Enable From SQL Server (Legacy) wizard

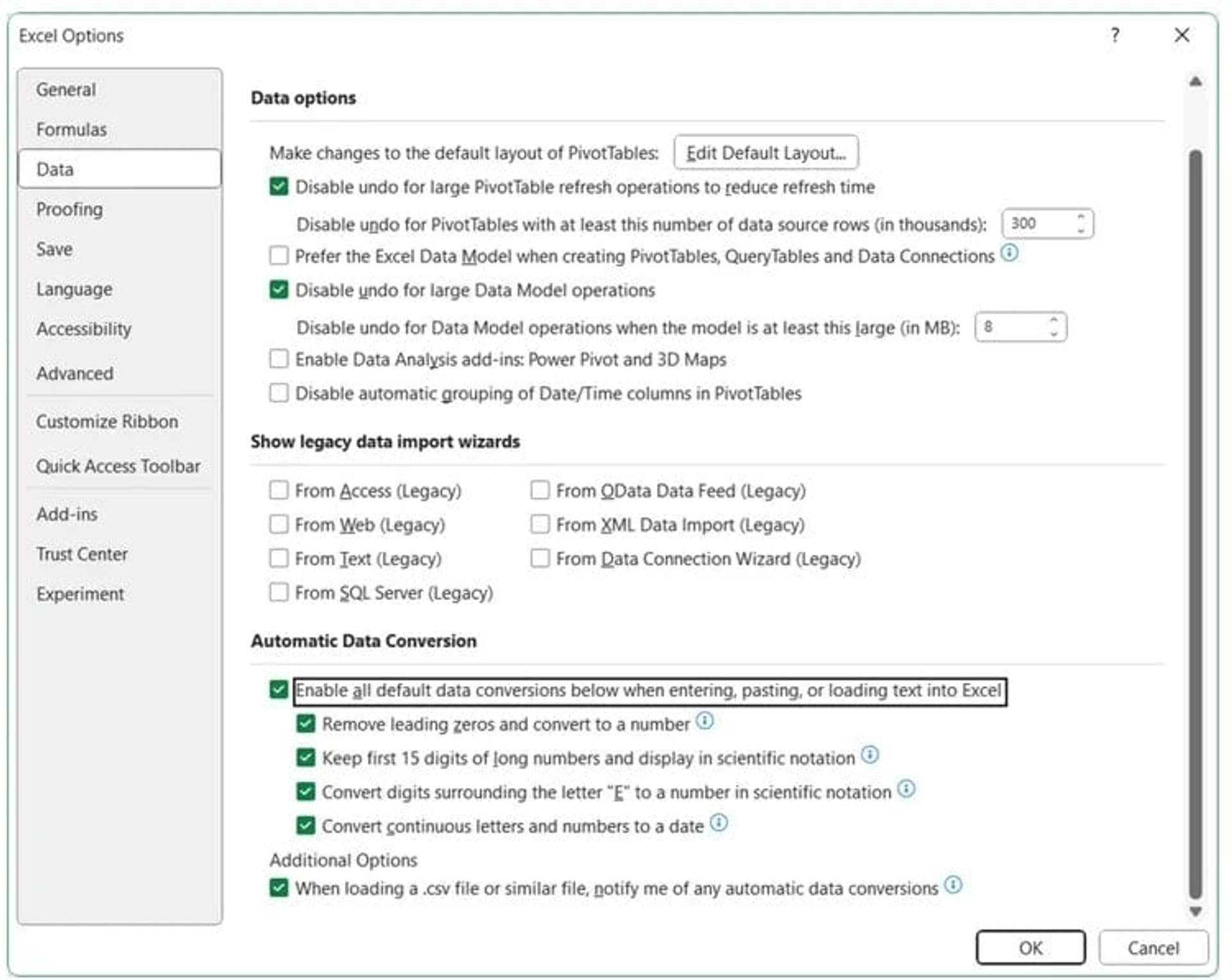[278, 592]
